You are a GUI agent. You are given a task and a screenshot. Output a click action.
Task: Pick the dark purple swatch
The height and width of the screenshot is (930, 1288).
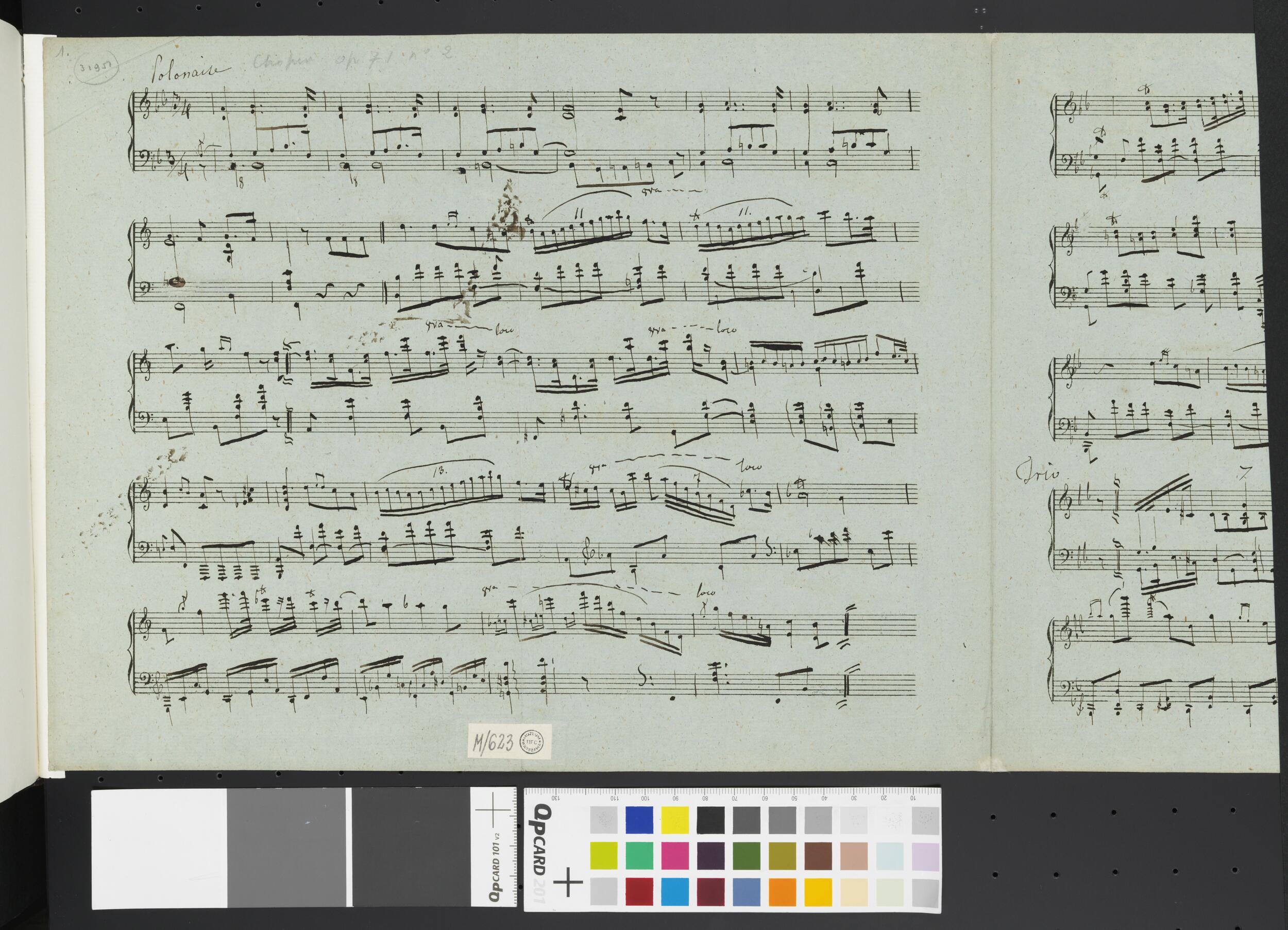tap(710, 856)
